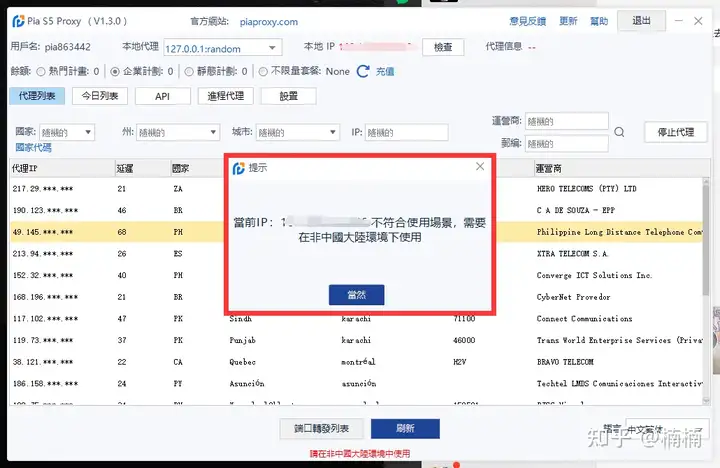Select proxy row 38.121.***.***
Screen dimensions: 720x468
tap(356, 362)
